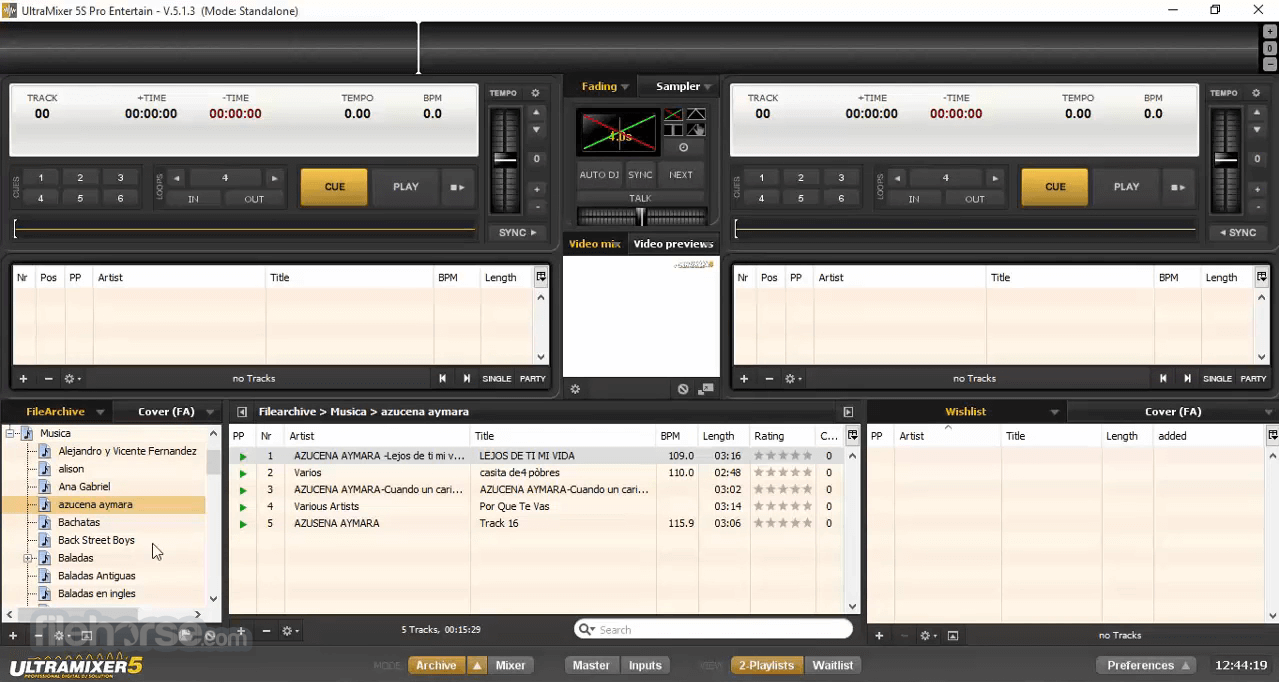Skip to next track in right playlist

pyautogui.click(x=1187, y=379)
